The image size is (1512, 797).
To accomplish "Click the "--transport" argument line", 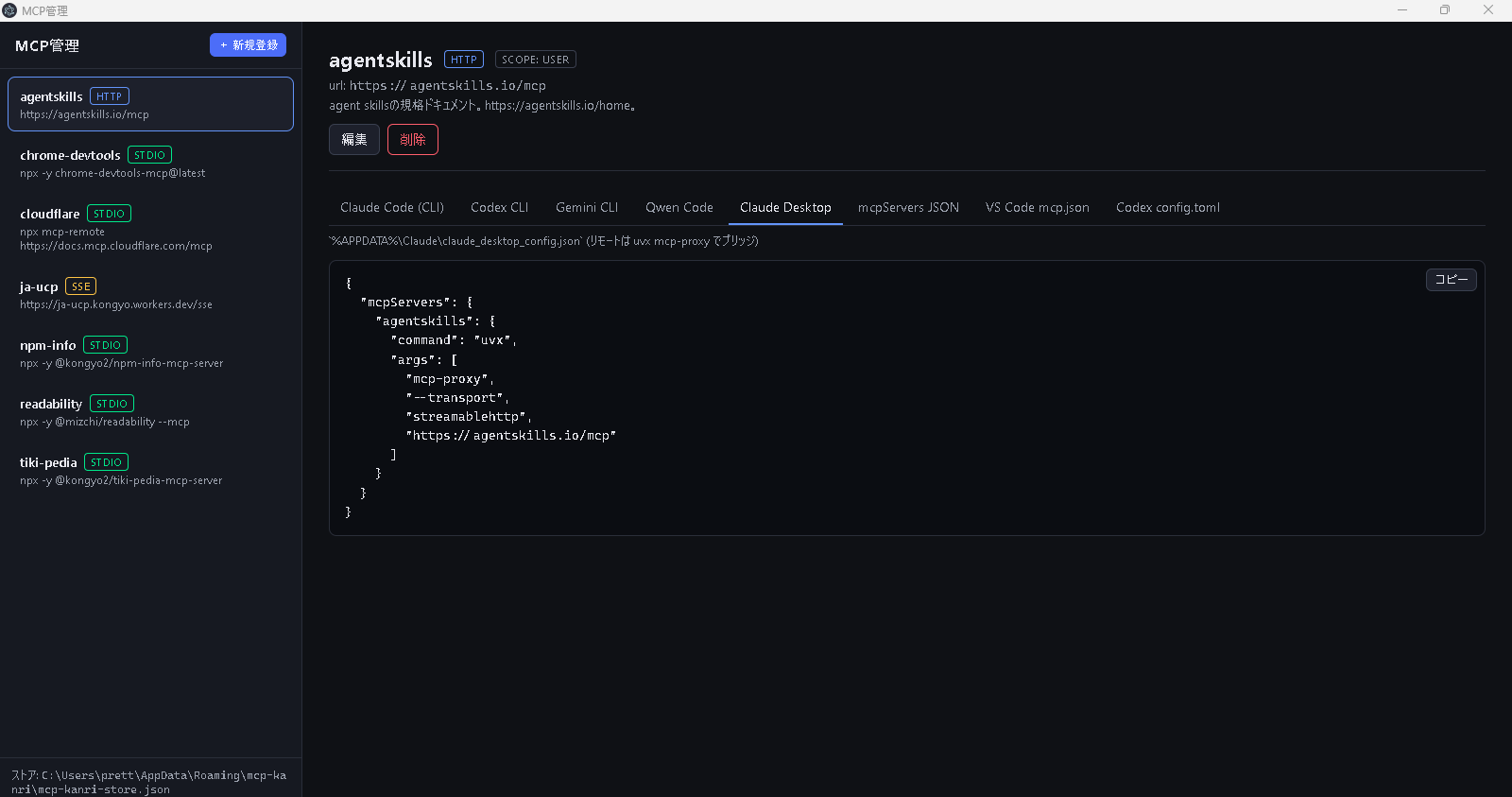I will coord(457,398).
